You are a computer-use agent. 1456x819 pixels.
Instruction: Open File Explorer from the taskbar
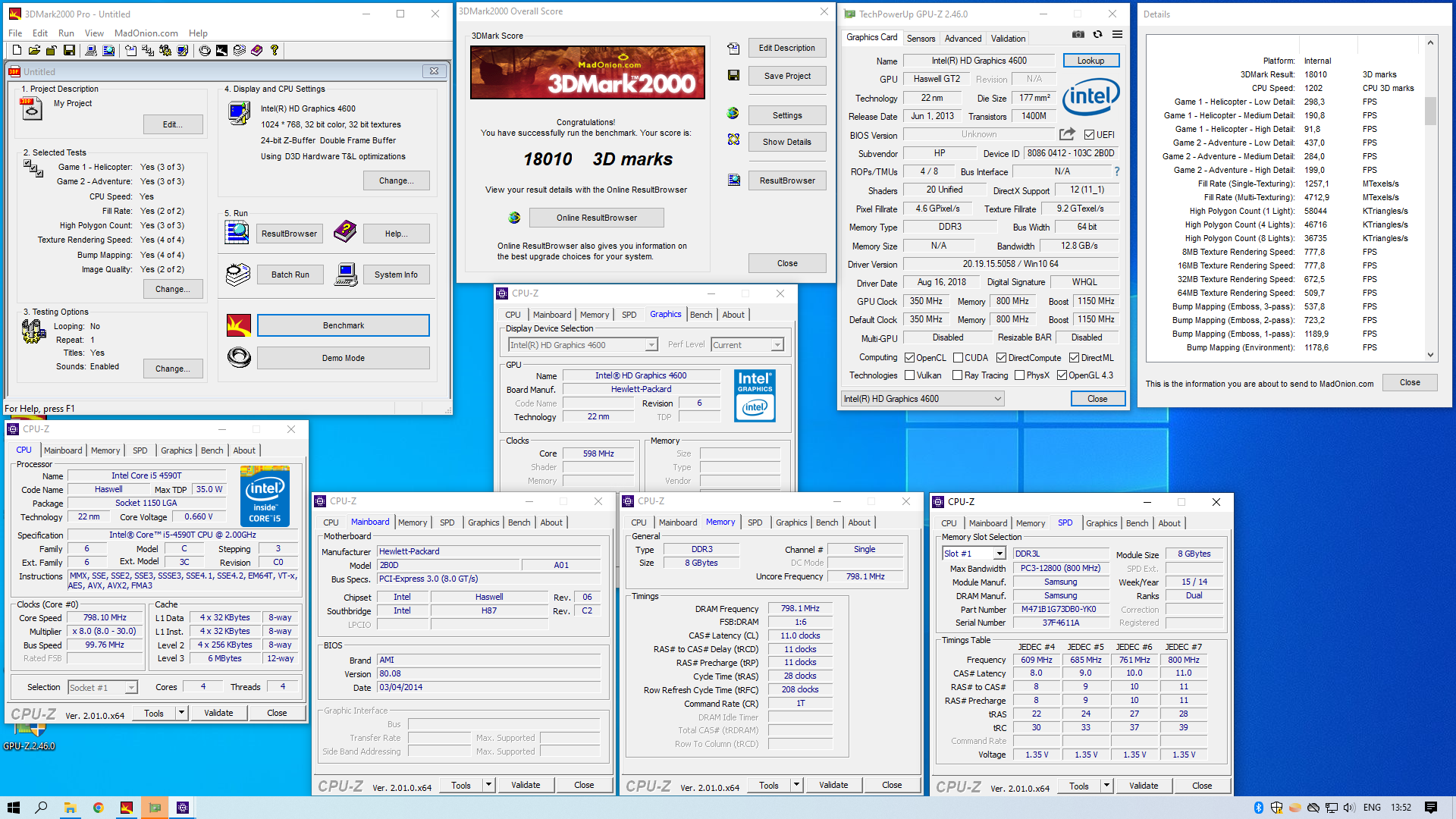point(70,808)
